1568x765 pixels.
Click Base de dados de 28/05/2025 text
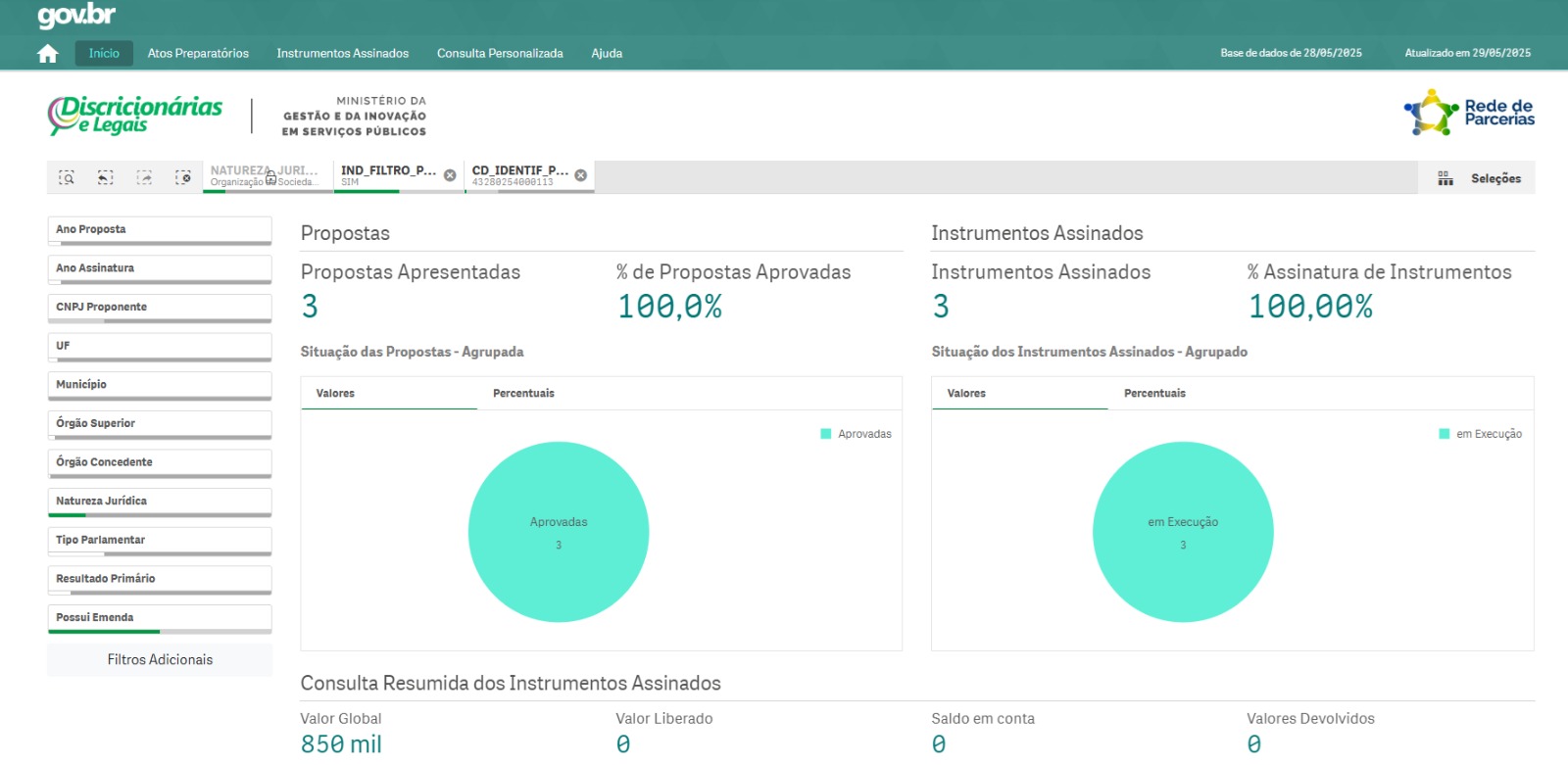point(1291,53)
